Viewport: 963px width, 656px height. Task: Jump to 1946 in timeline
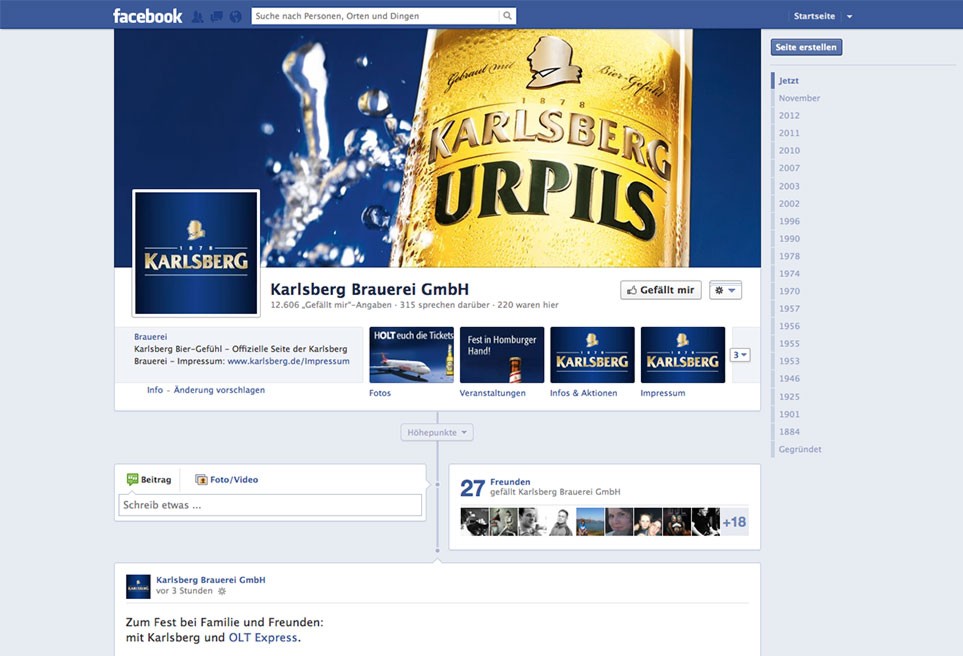pos(789,379)
